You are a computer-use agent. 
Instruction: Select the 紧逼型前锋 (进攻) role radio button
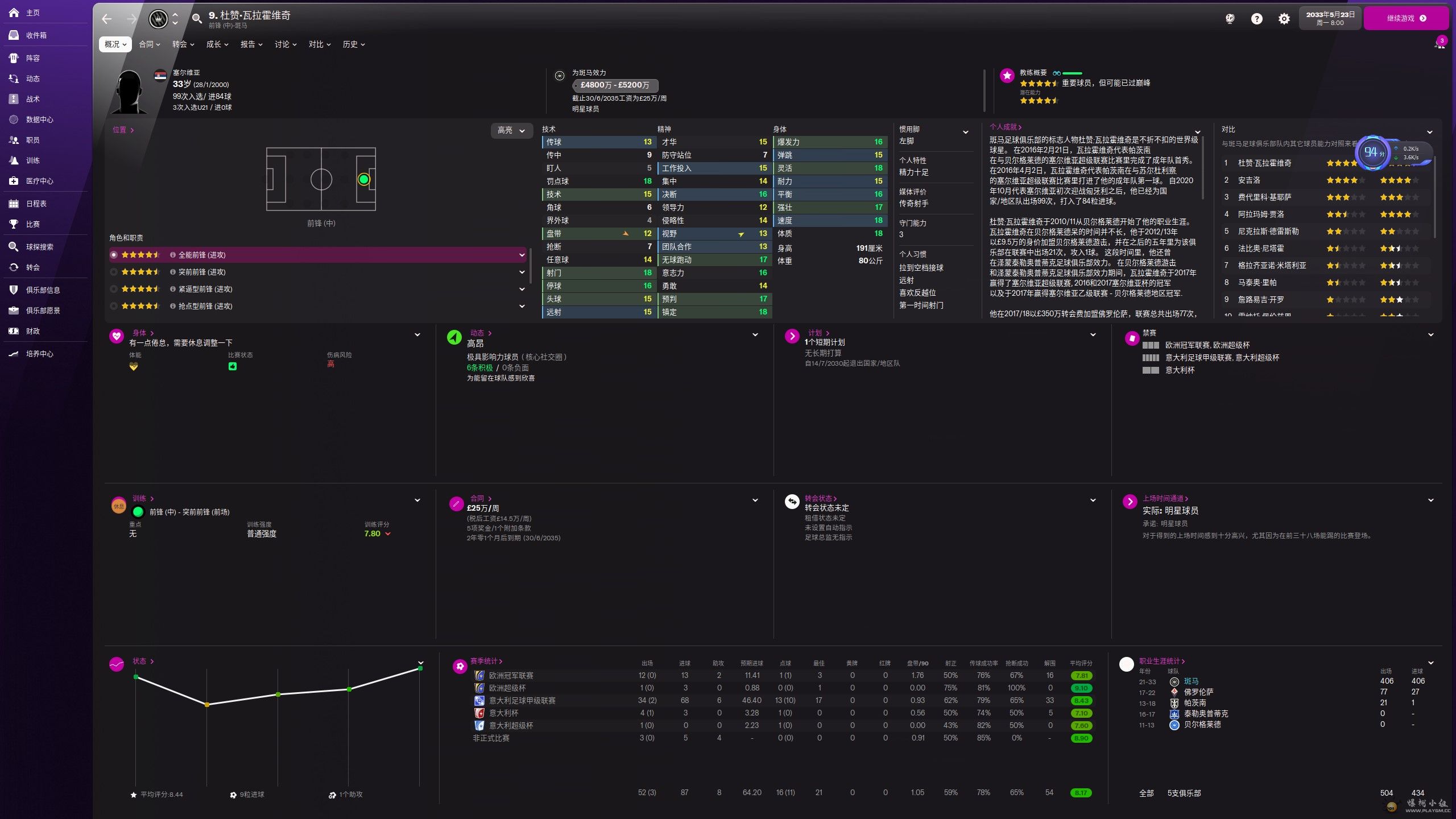[x=114, y=289]
